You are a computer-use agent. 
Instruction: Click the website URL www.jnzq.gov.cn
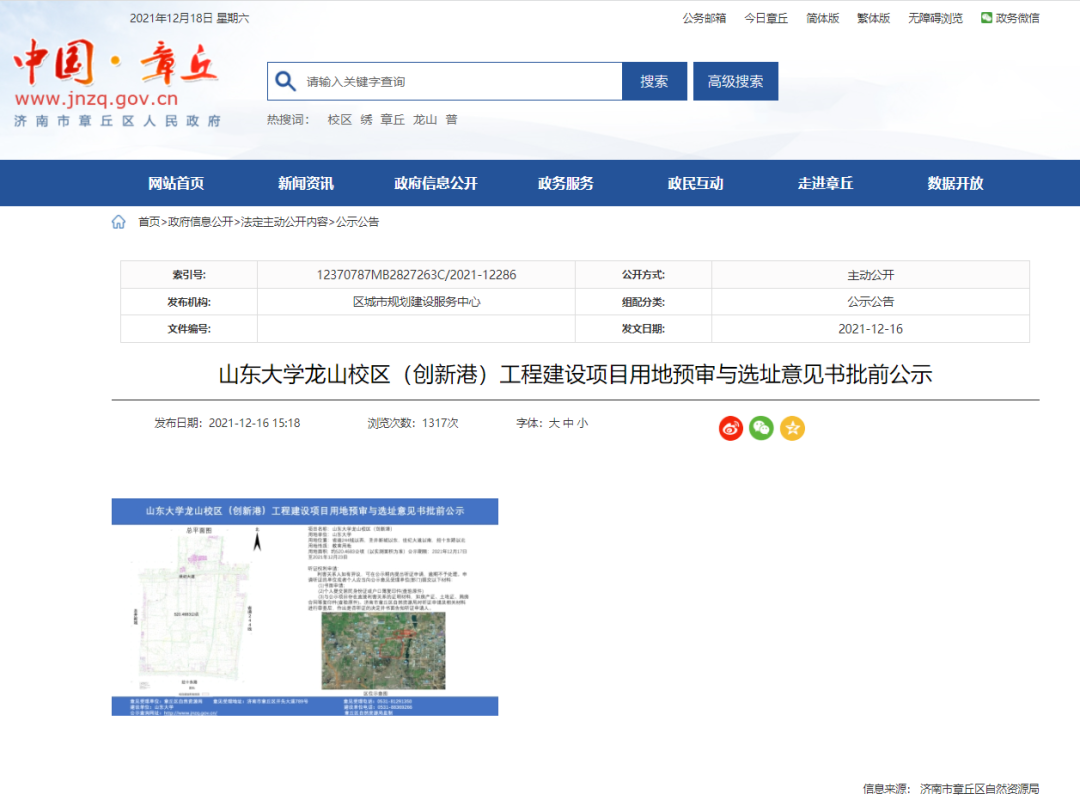tap(96, 99)
